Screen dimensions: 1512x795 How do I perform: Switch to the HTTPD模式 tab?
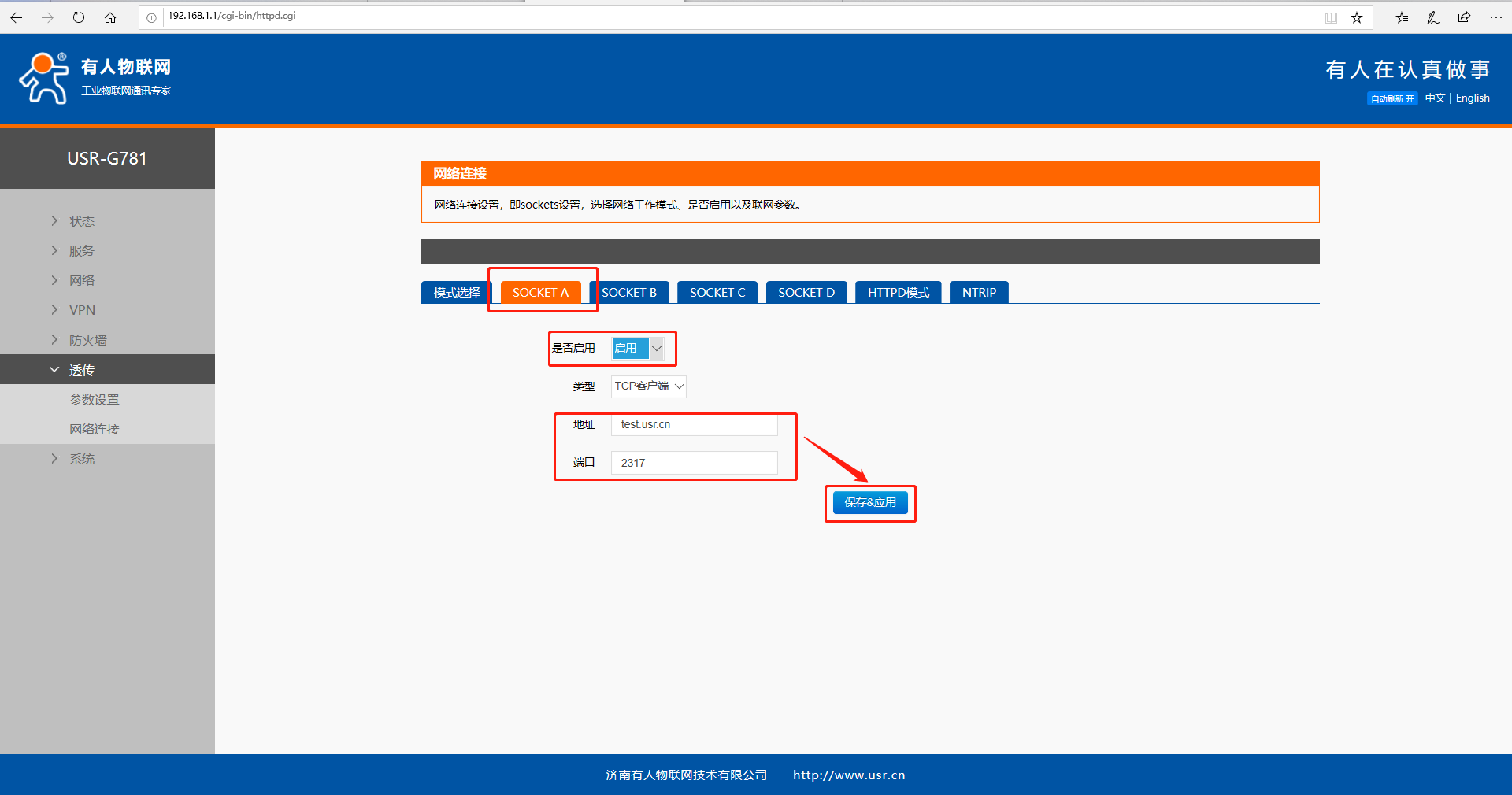(898, 292)
